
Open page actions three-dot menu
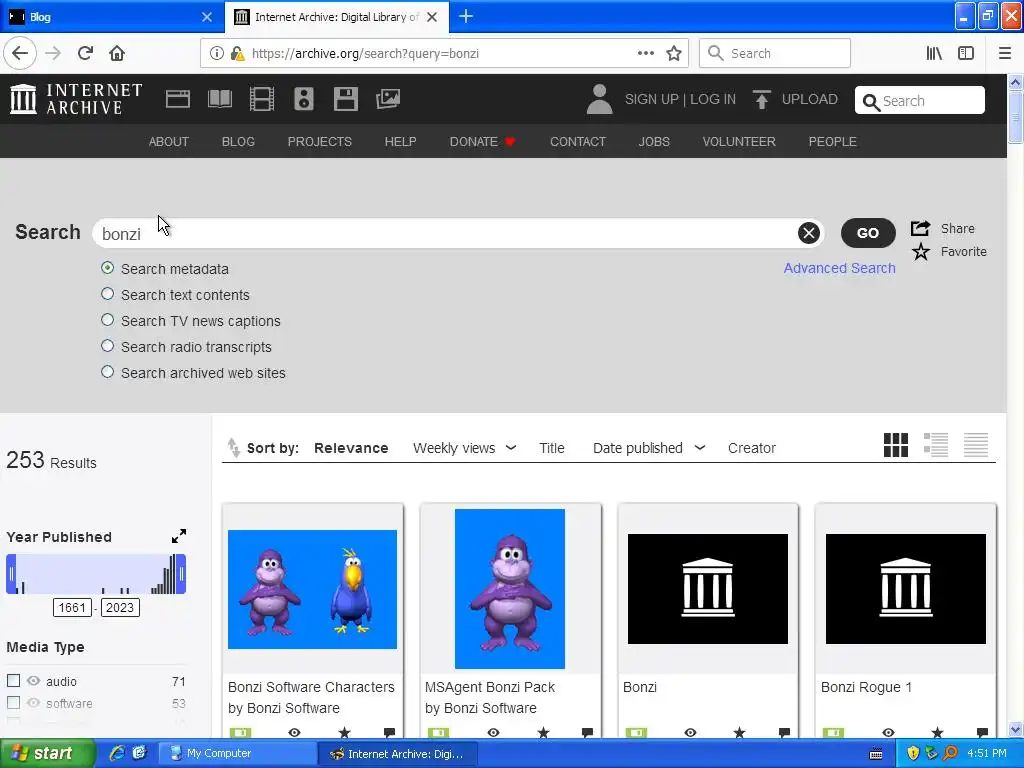(x=645, y=53)
